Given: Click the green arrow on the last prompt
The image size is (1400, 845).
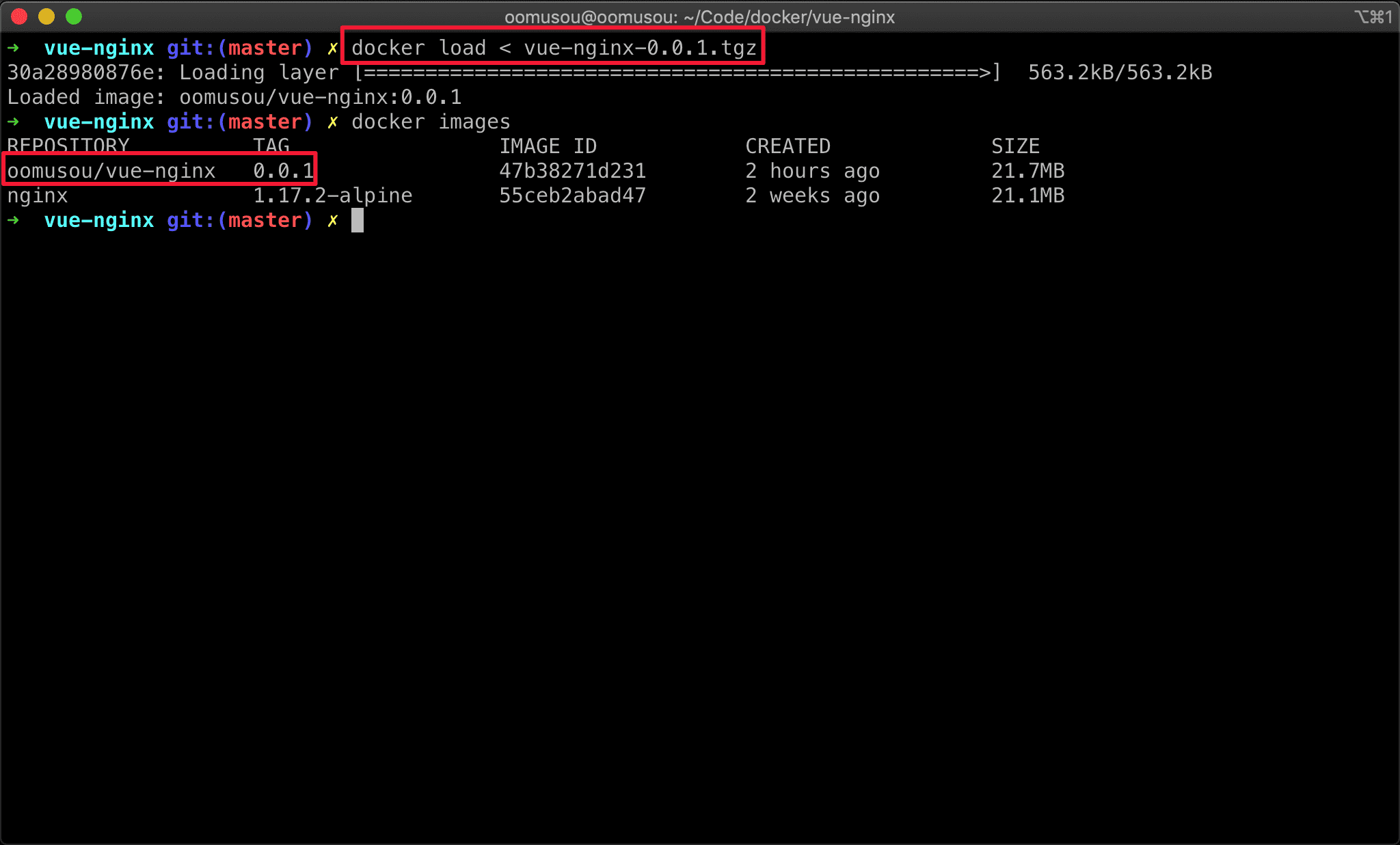Looking at the screenshot, I should point(13,220).
